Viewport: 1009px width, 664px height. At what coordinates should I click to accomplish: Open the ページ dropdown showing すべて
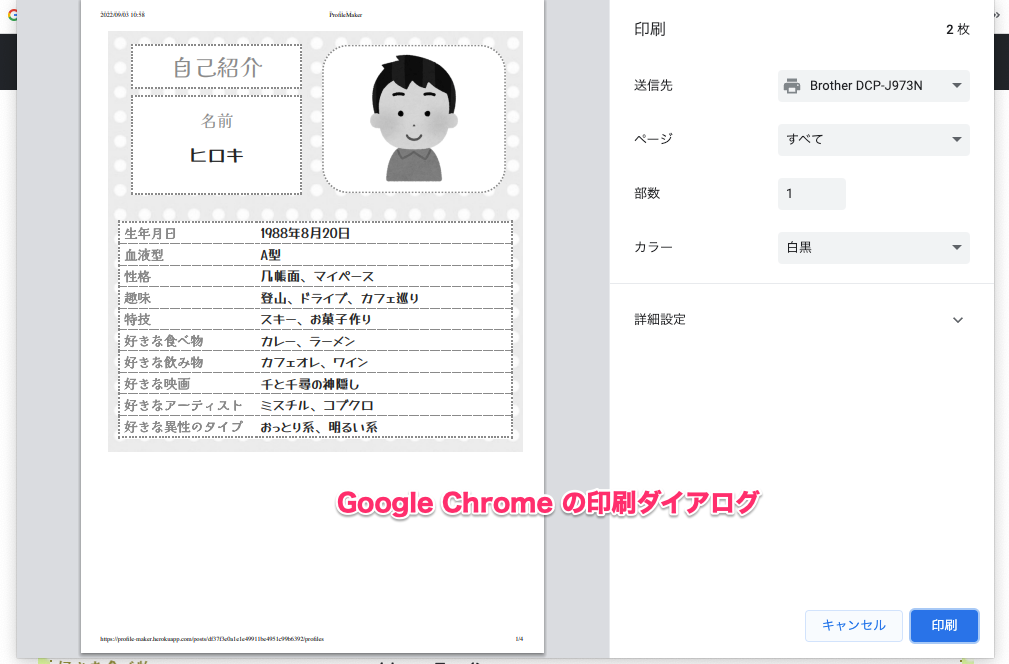(x=873, y=140)
